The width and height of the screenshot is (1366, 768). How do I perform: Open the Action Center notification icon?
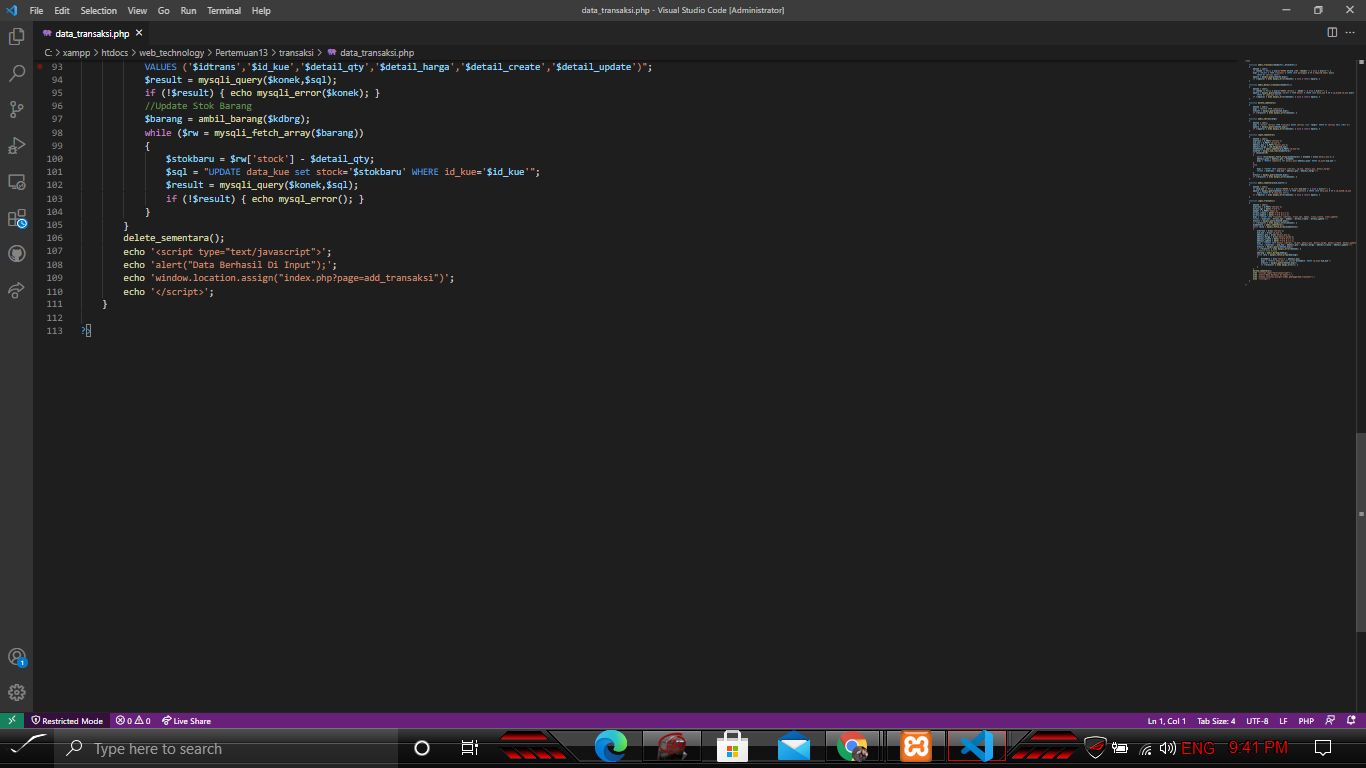[x=1322, y=748]
